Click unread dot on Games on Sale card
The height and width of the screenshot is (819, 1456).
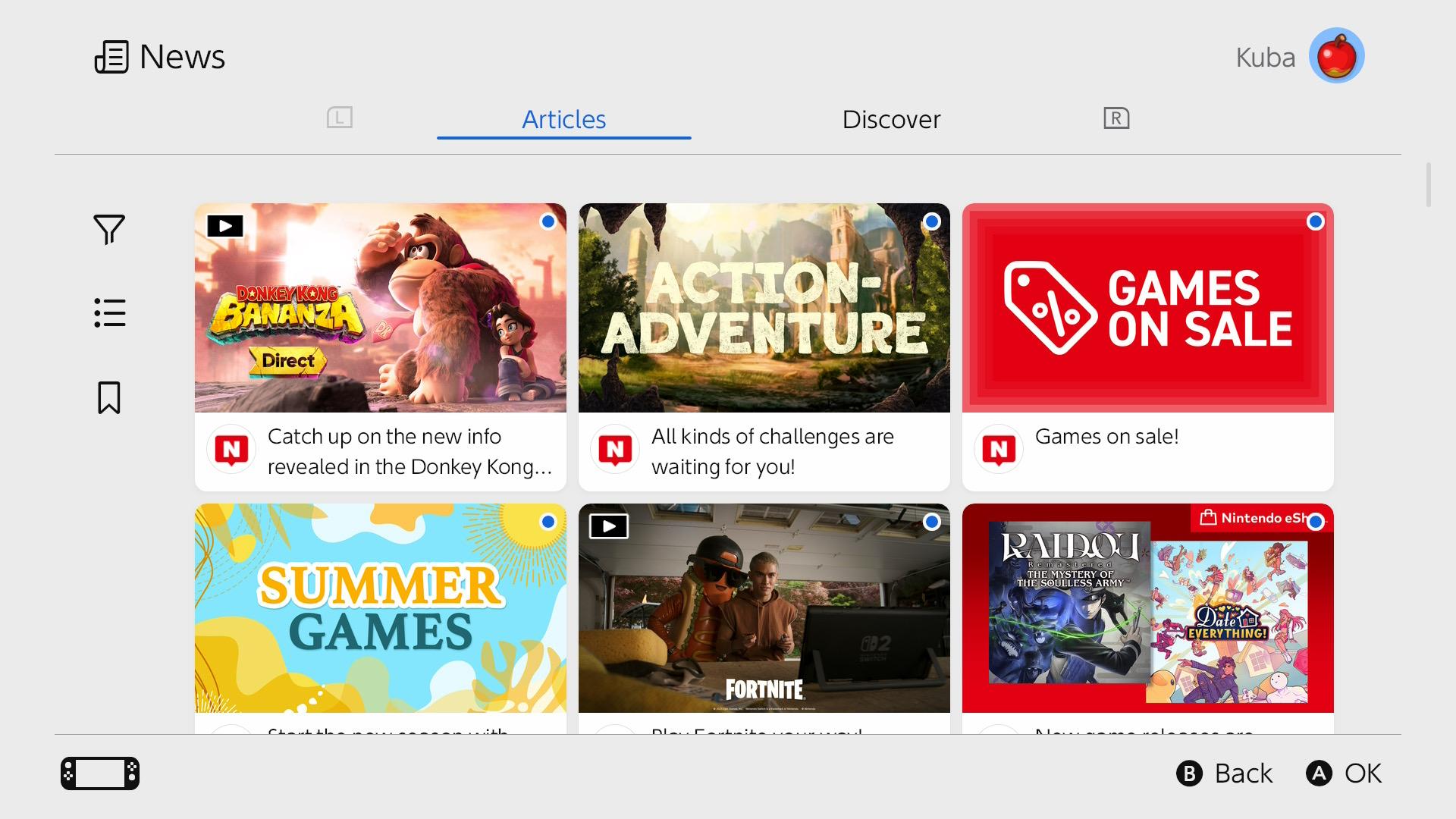click(x=1316, y=221)
